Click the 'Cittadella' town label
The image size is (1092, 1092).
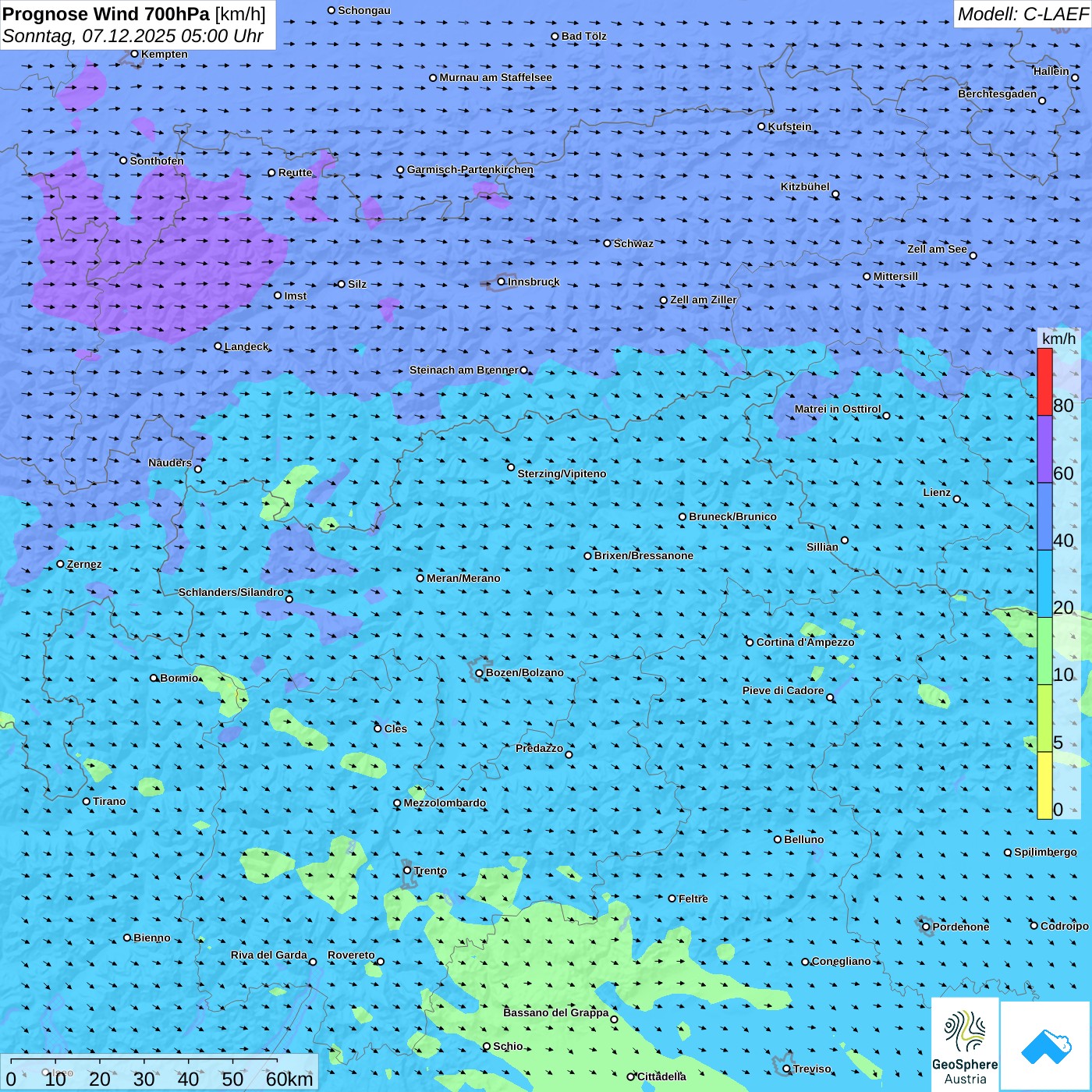tap(661, 1076)
